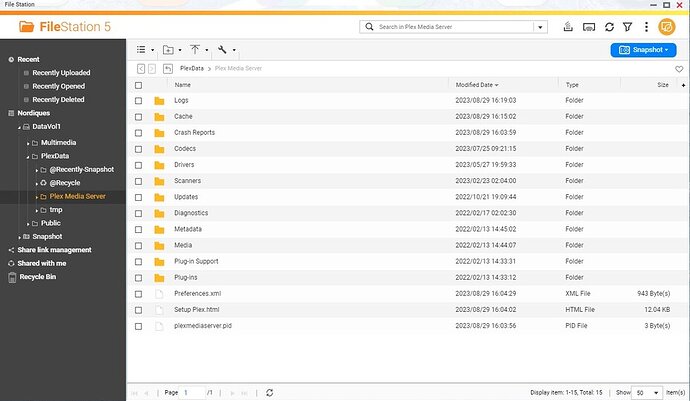Check the box for Crash Reports folder
The height and width of the screenshot is (401, 690).
(139, 133)
